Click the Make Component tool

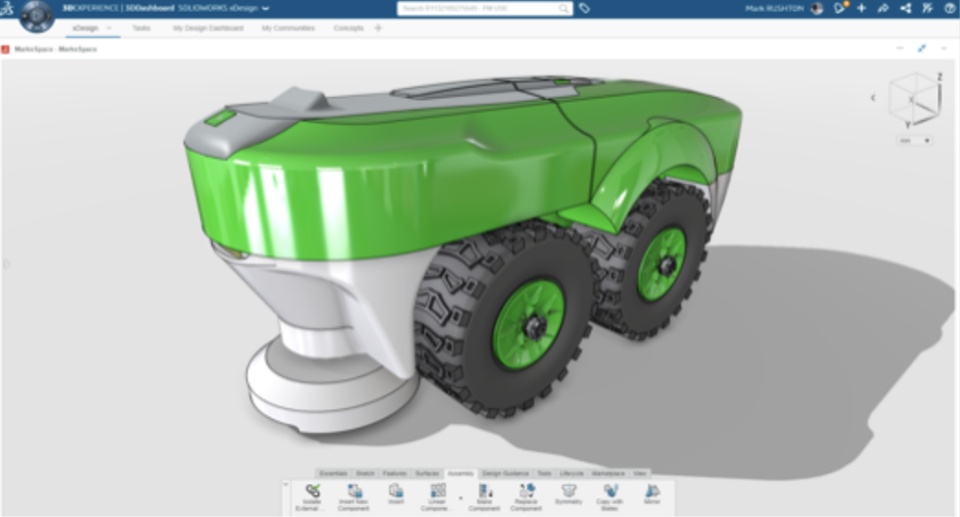coord(484,497)
